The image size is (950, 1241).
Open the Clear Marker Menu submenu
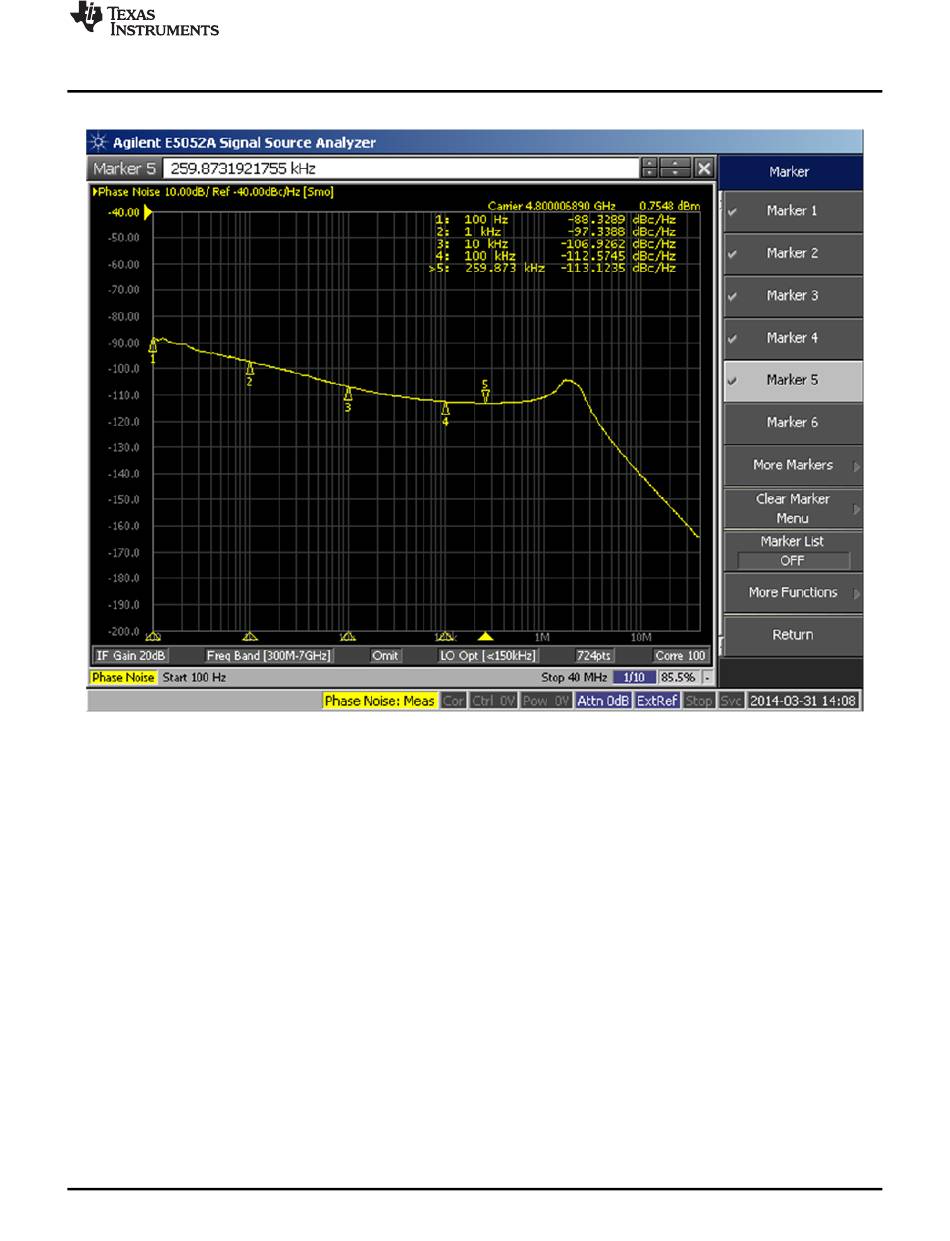pyautogui.click(x=792, y=508)
